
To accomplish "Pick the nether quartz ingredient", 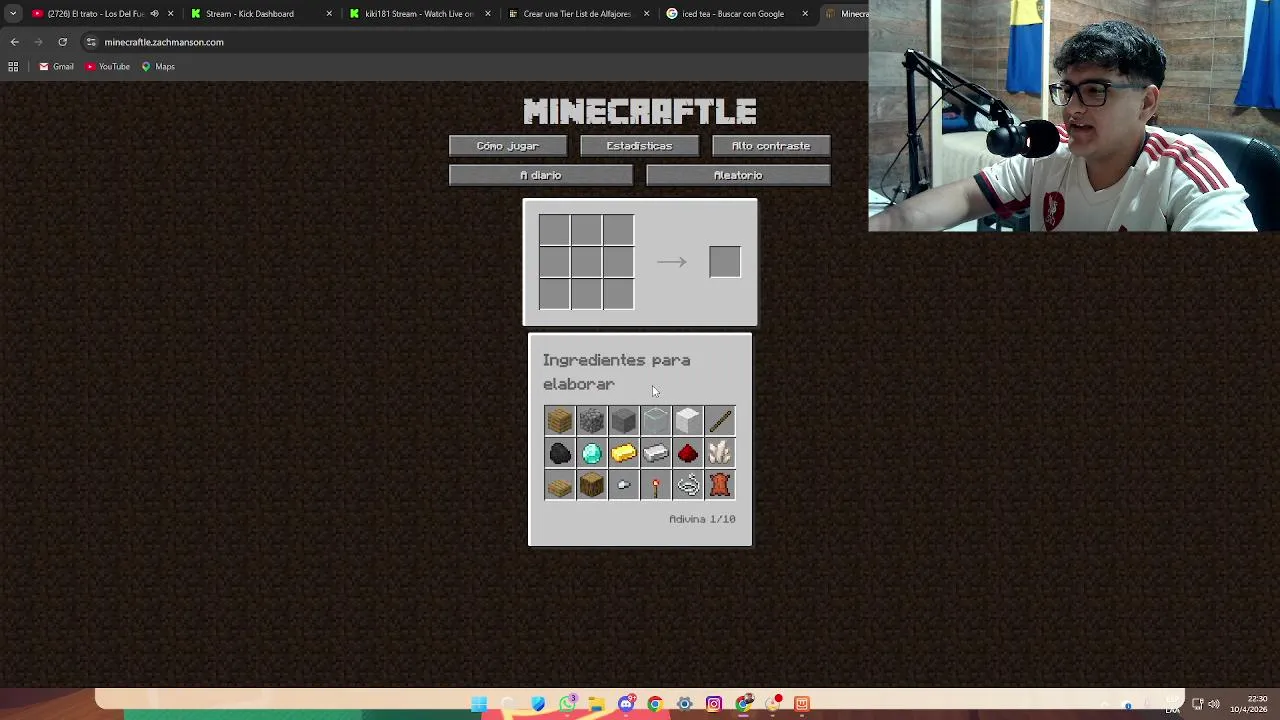I will click(719, 453).
